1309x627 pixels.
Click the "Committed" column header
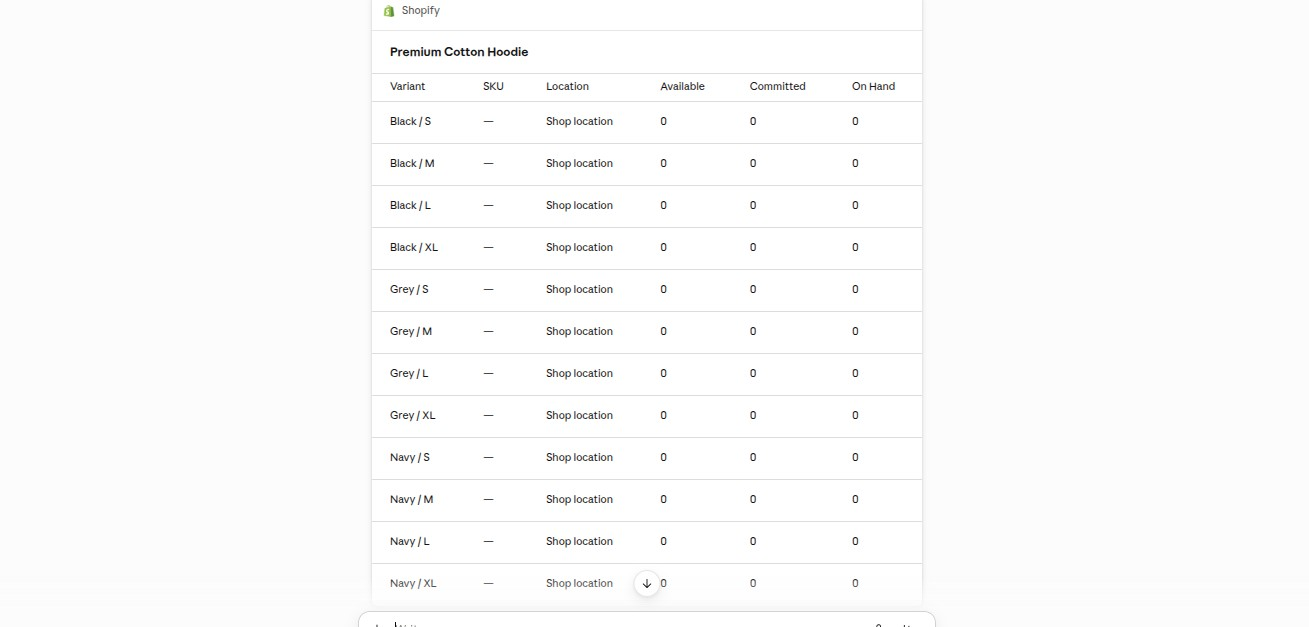click(x=777, y=87)
